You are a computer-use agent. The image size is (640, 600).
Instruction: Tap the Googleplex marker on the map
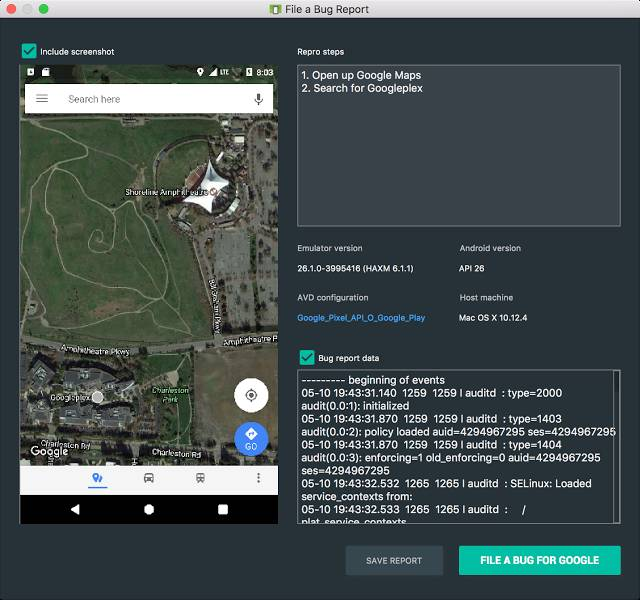97,397
